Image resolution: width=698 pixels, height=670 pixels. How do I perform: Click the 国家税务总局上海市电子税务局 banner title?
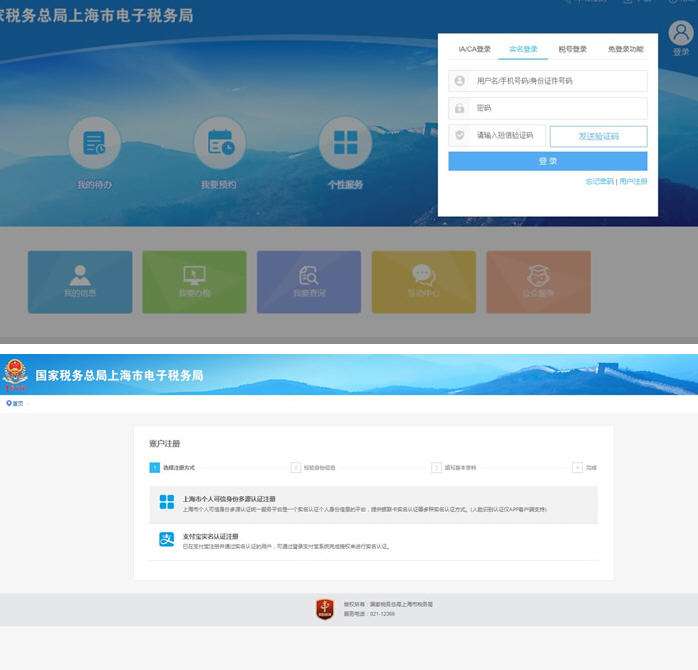pyautogui.click(x=119, y=375)
